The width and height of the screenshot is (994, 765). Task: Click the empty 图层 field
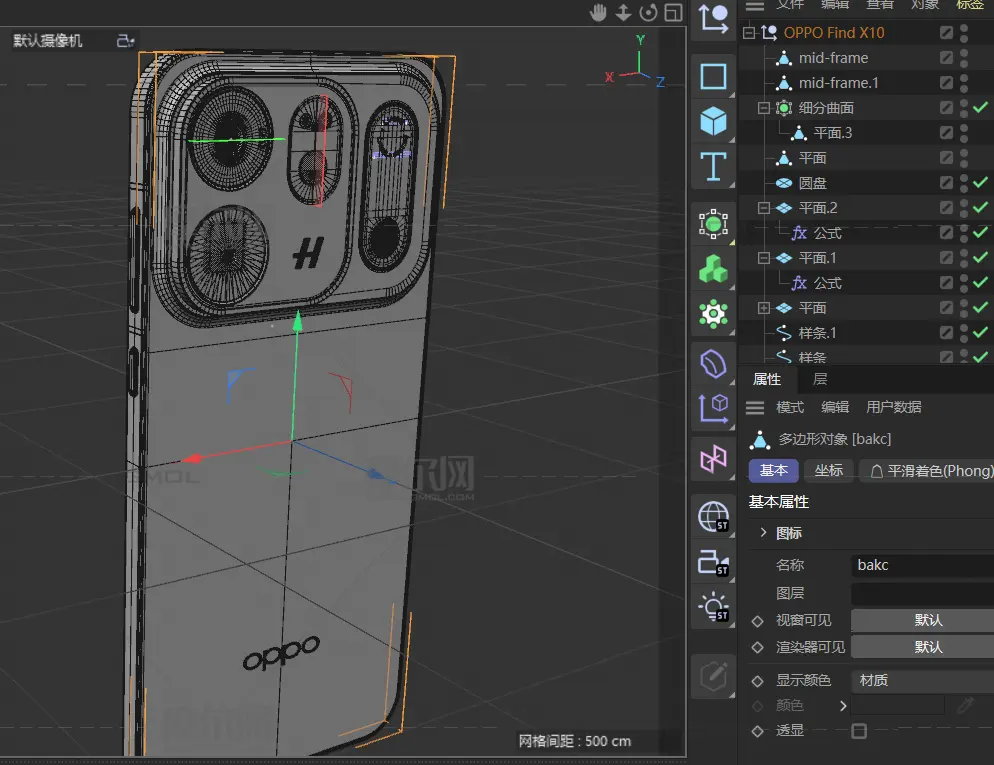click(922, 593)
